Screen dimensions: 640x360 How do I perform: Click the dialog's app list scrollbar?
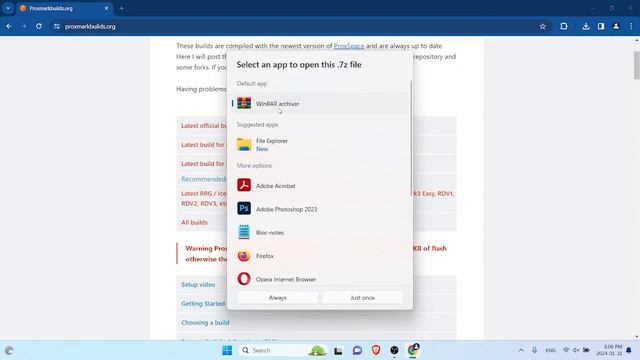pyautogui.click(x=411, y=138)
